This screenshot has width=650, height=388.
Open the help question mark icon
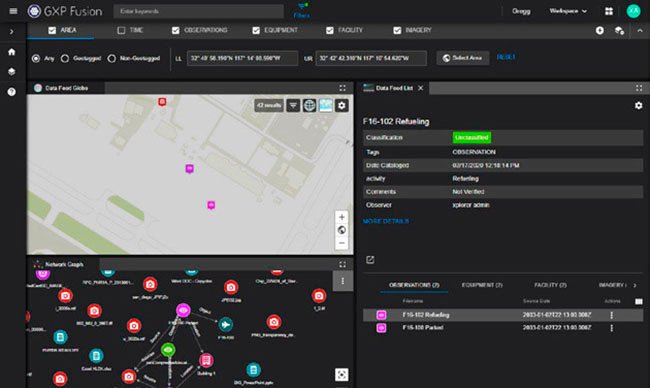click(12, 92)
